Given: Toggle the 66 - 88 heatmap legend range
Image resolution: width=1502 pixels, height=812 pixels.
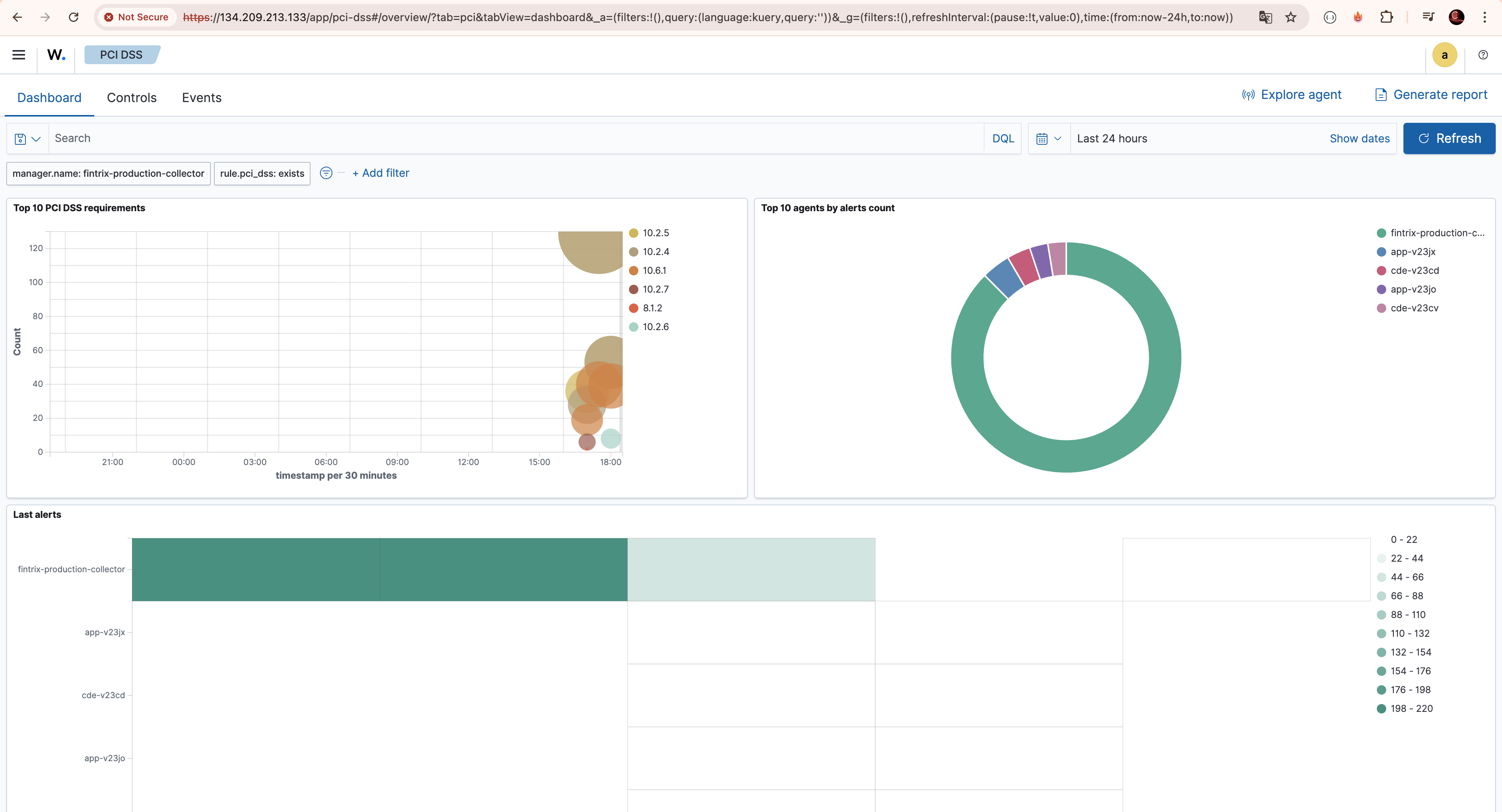Looking at the screenshot, I should (x=1400, y=596).
